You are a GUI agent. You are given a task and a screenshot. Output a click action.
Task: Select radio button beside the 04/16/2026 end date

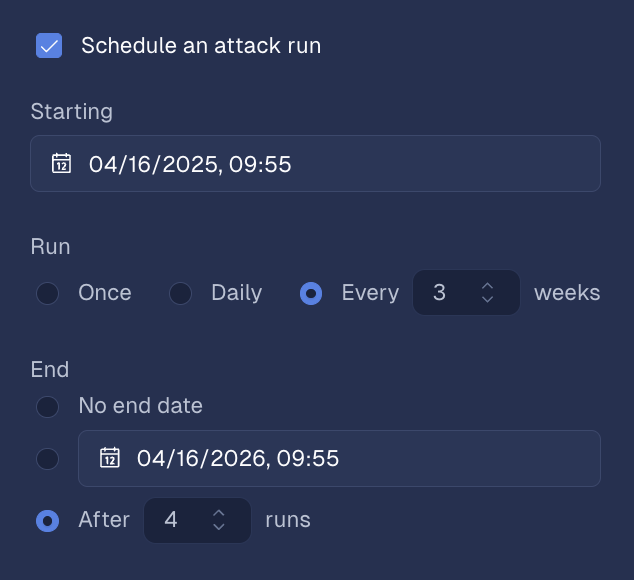pyautogui.click(x=47, y=459)
